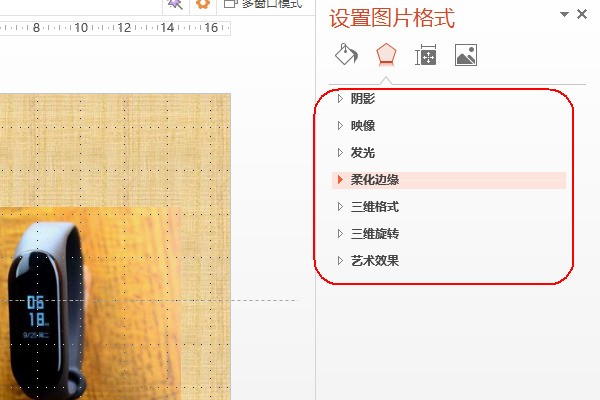Expand the 三维格式 section arrow

click(x=340, y=207)
